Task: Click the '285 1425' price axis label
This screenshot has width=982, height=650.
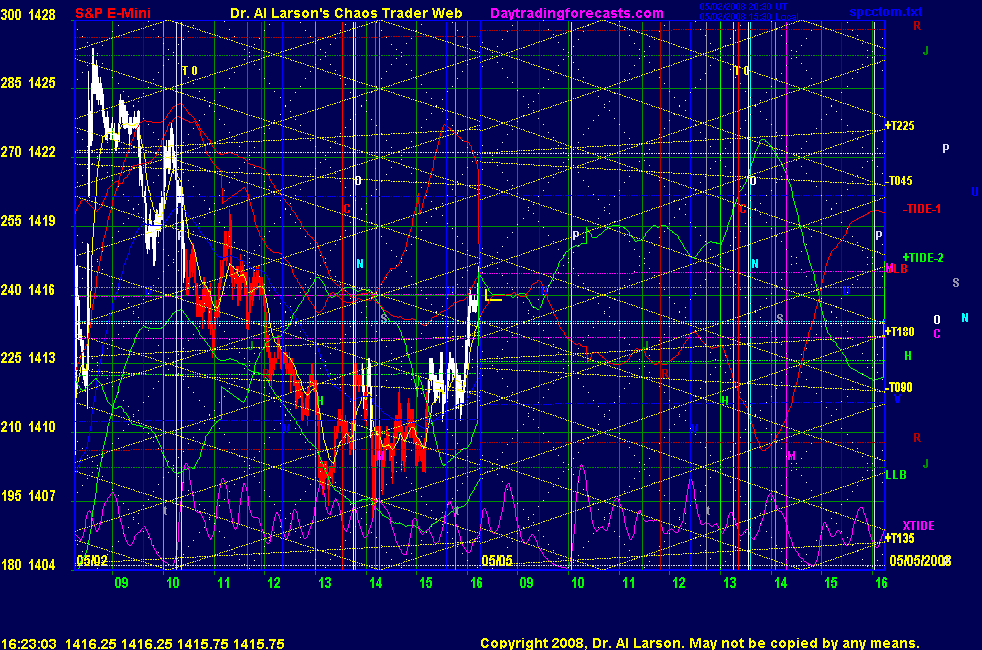Action: 28,83
